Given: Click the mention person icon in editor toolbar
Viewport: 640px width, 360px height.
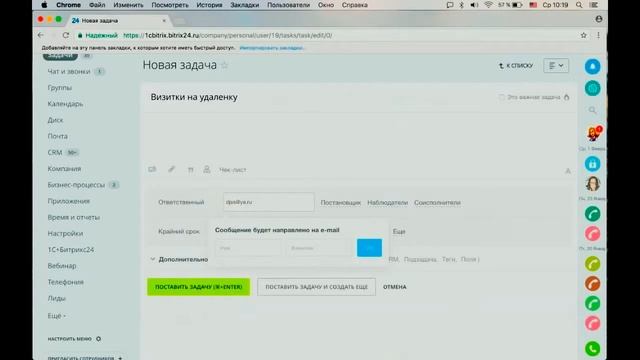Looking at the screenshot, I should click(x=207, y=169).
